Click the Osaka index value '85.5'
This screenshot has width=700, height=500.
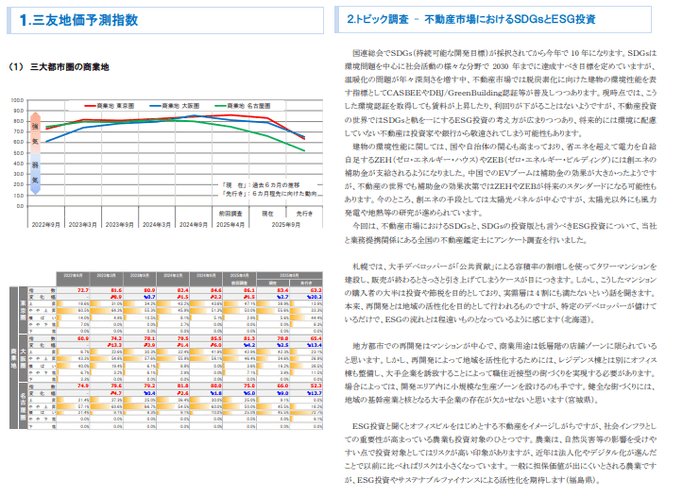point(216,338)
